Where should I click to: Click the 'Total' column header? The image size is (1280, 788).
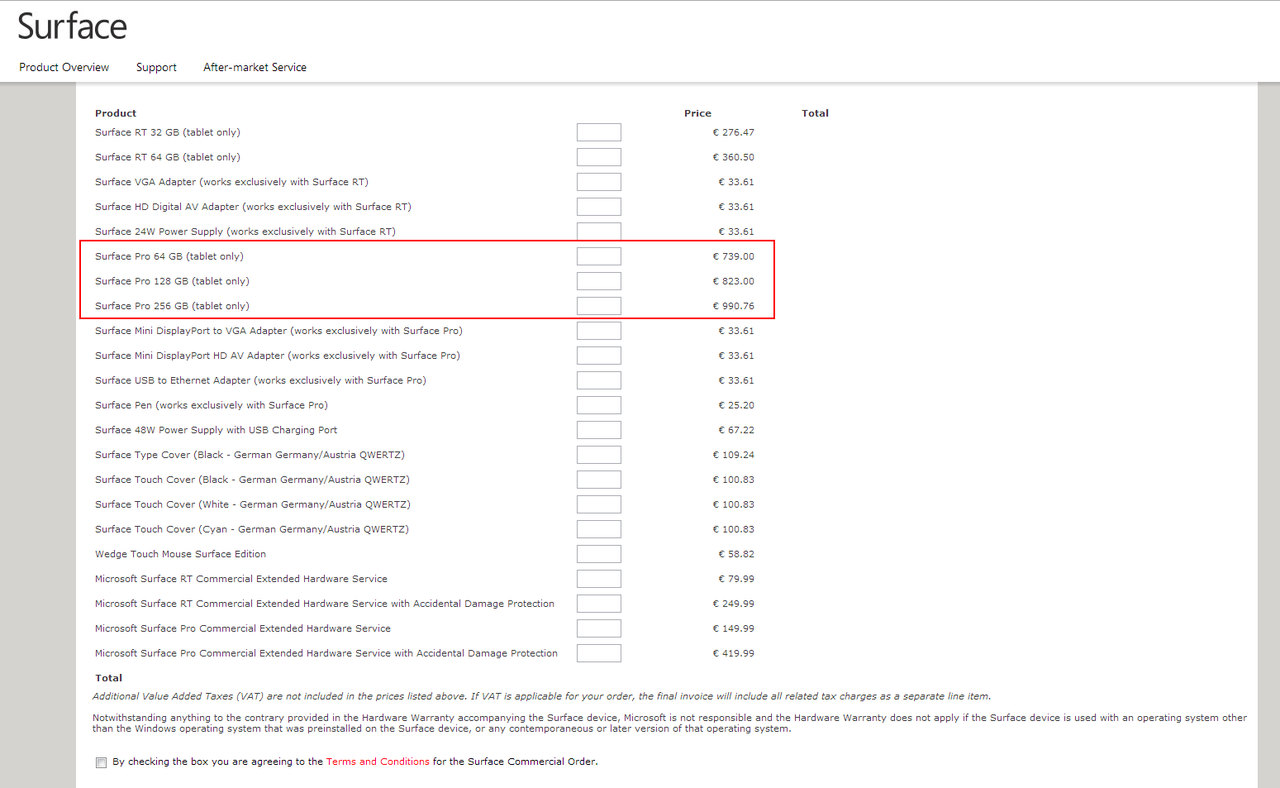815,113
